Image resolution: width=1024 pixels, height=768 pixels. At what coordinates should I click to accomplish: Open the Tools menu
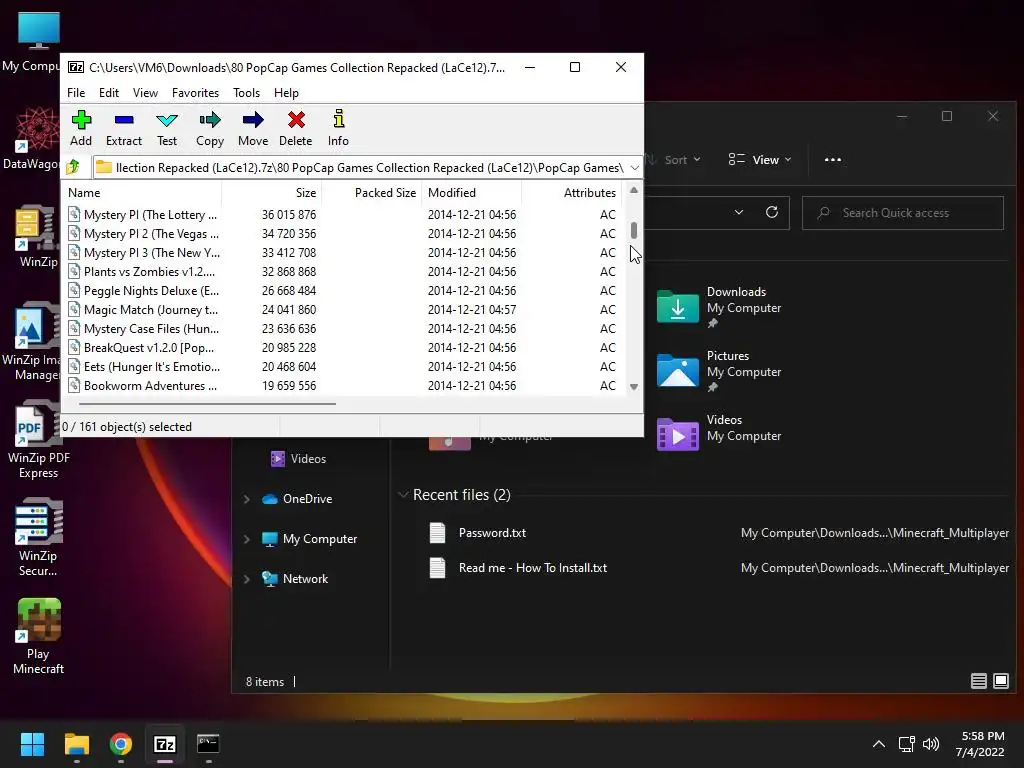coord(246,93)
